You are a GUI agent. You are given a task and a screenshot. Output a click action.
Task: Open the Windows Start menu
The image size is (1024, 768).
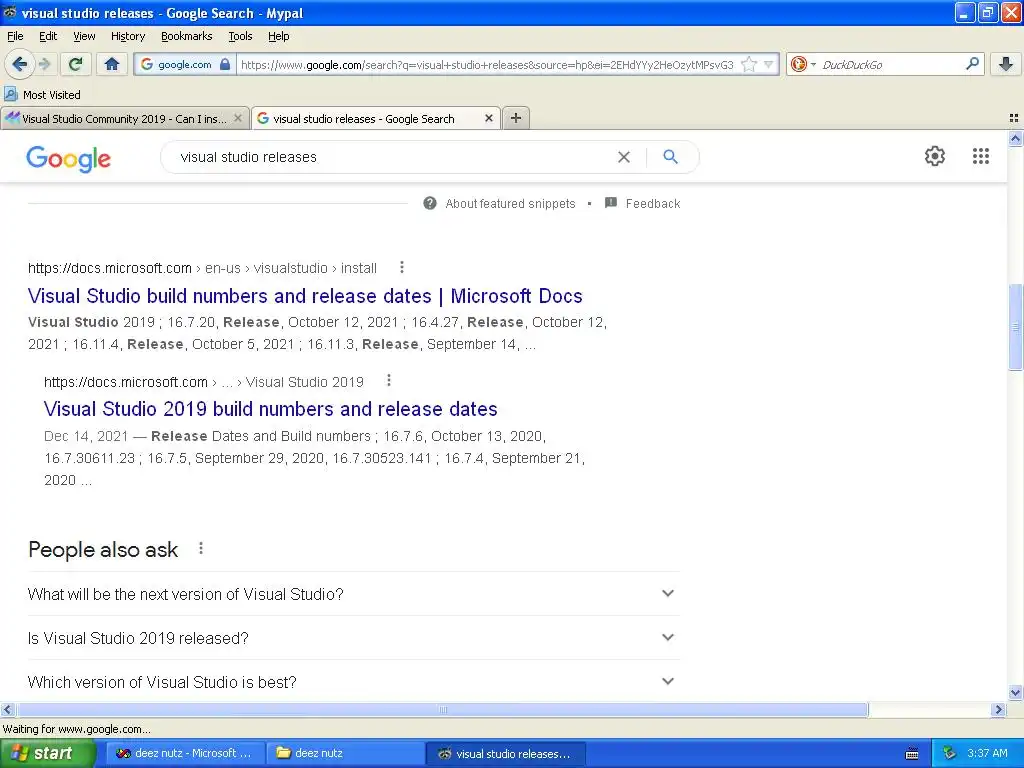coord(48,753)
